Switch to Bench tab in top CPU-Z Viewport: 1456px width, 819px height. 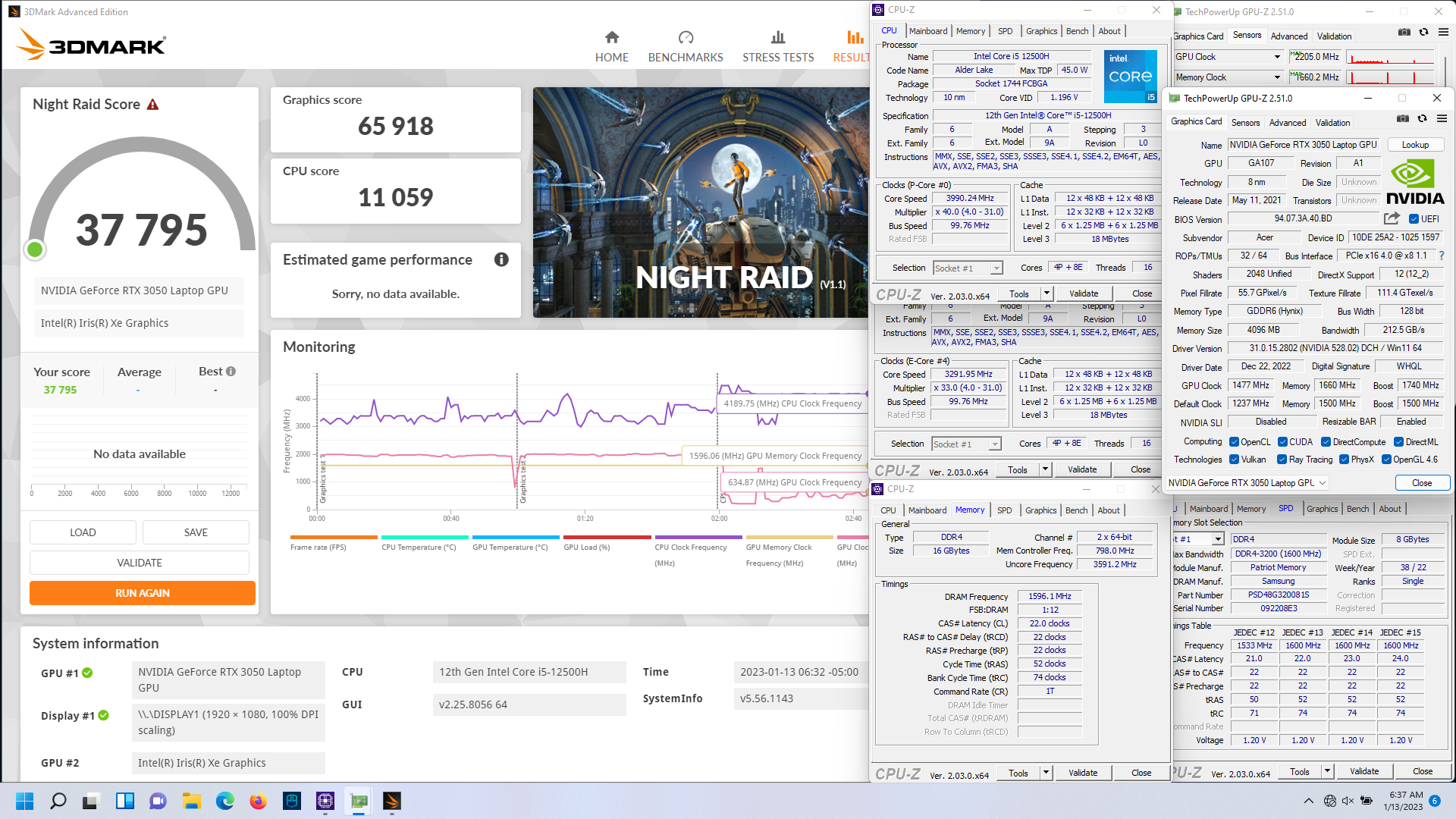click(1077, 31)
